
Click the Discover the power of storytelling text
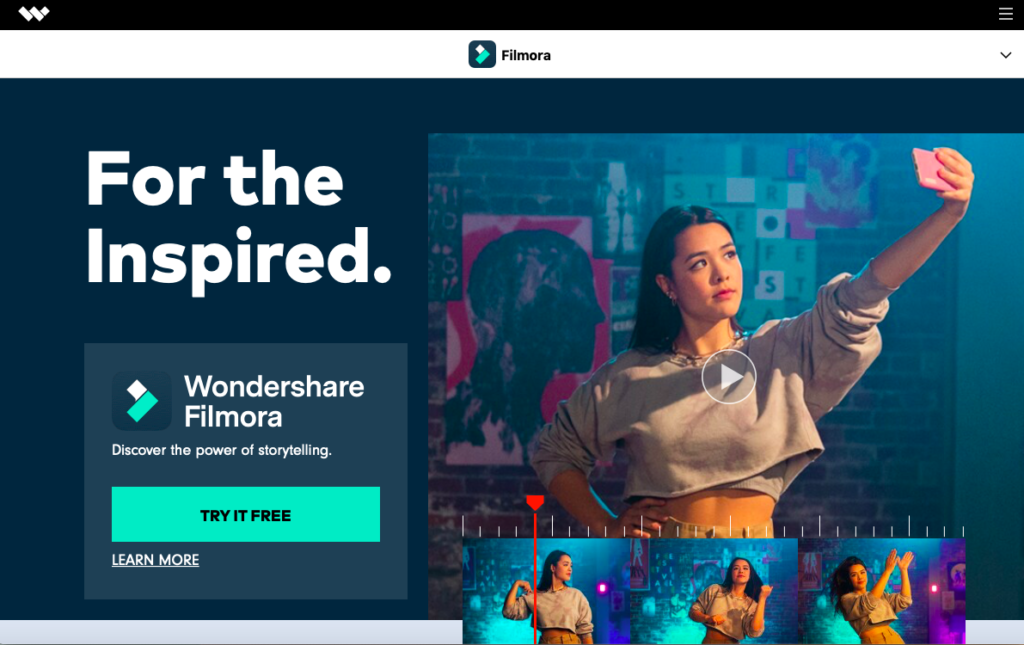click(221, 450)
